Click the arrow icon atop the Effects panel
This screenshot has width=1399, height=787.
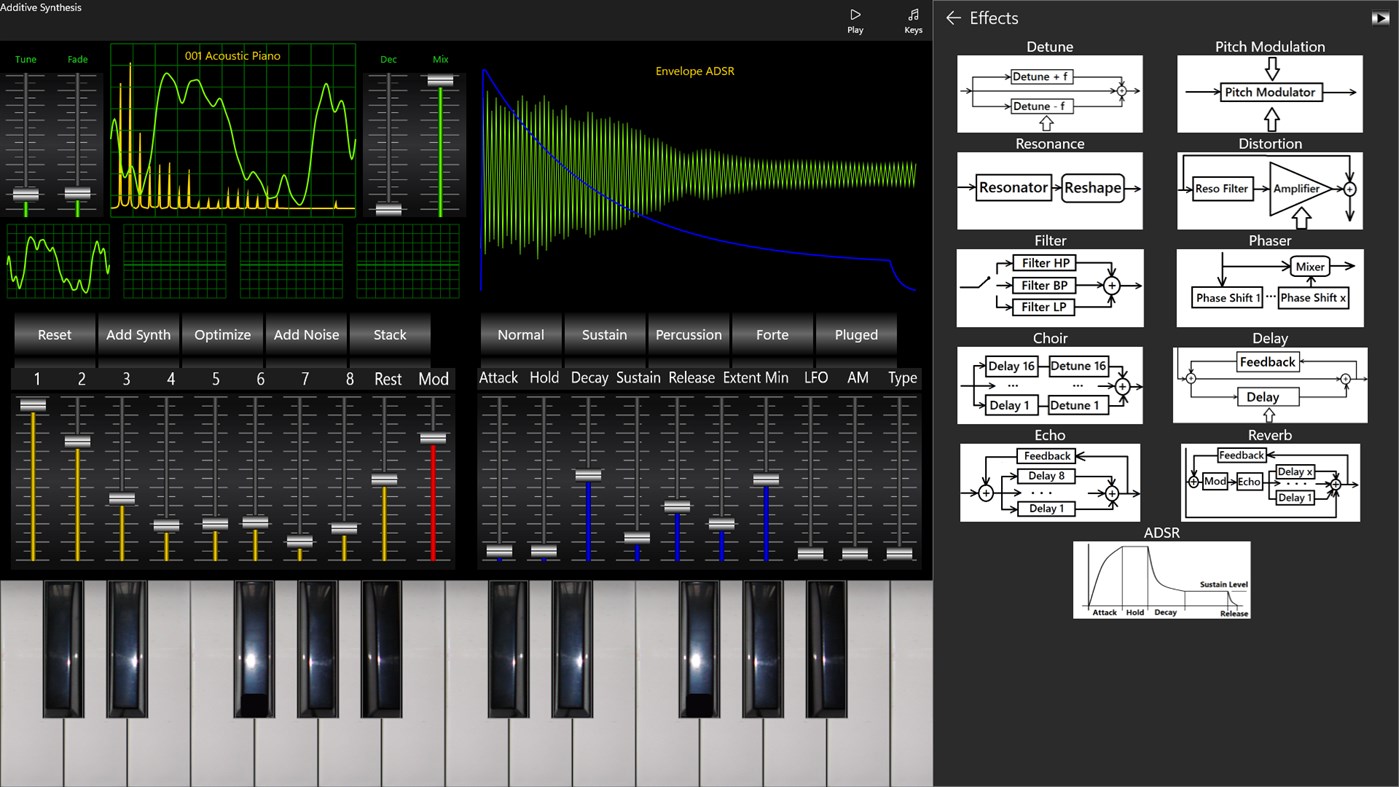(x=1379, y=17)
